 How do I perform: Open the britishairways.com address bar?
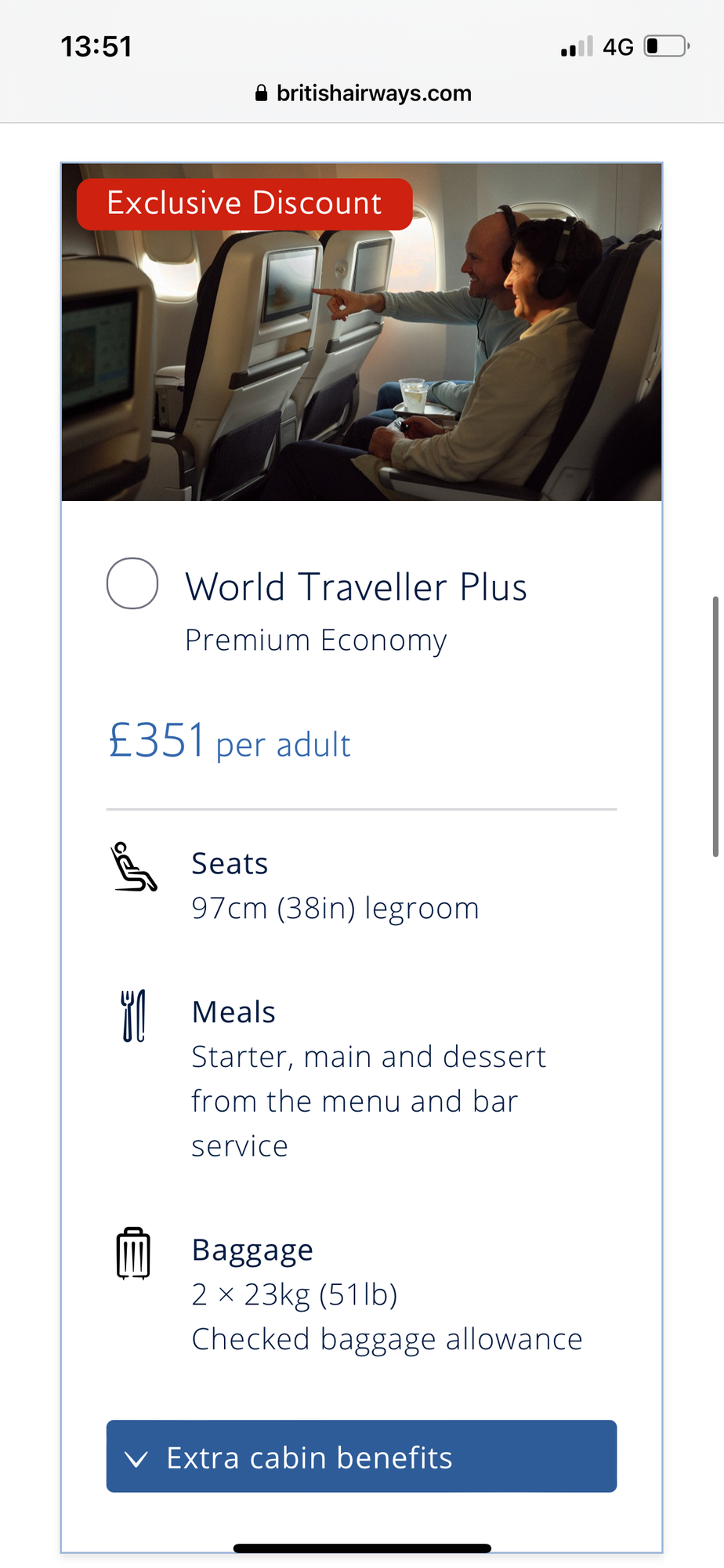(363, 93)
